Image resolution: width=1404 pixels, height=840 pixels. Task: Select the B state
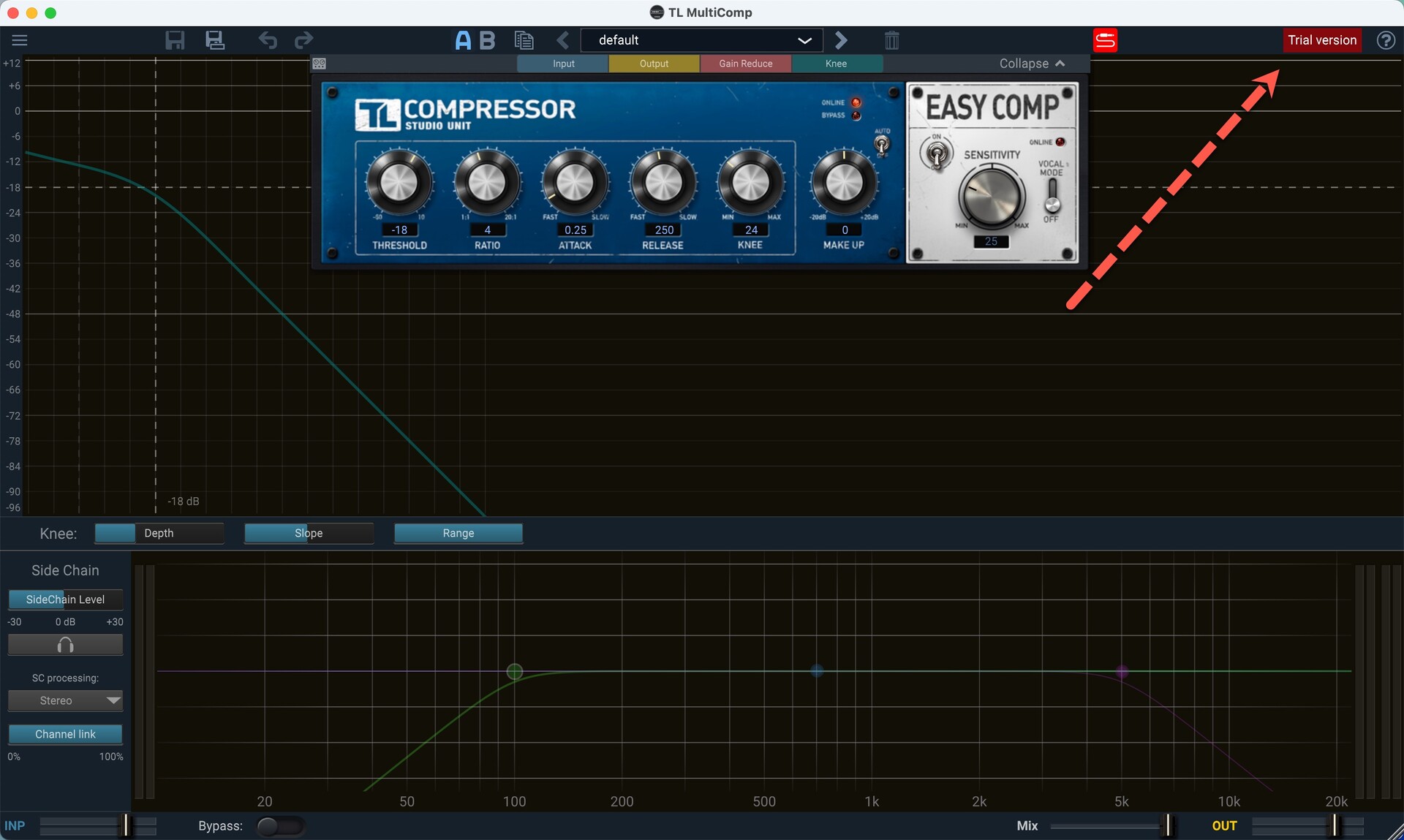coord(487,40)
